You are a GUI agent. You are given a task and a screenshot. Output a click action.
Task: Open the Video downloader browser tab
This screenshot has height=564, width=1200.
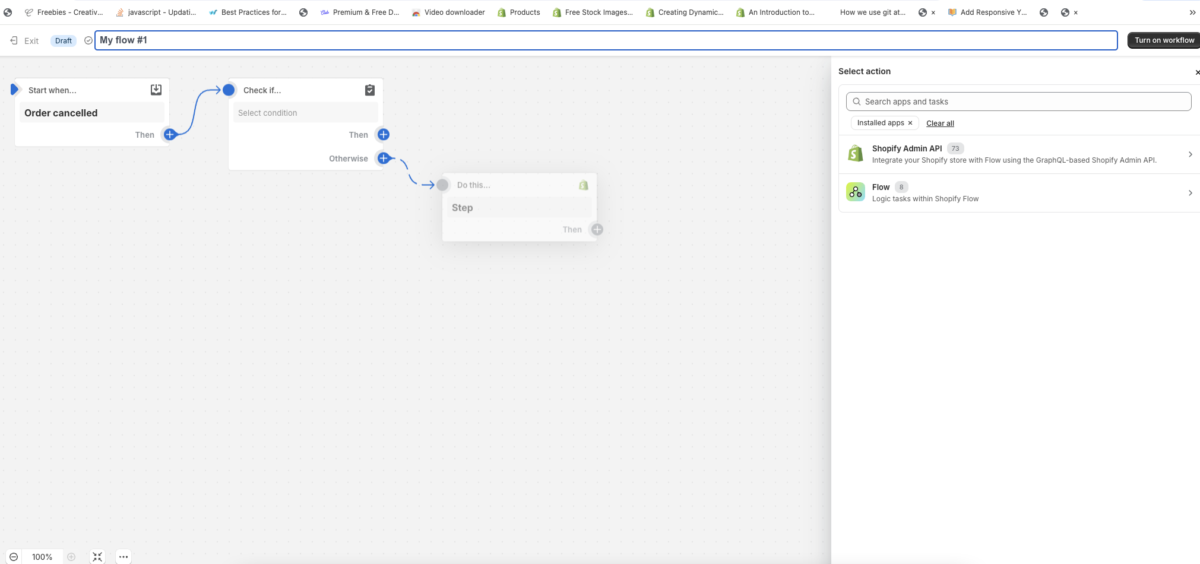pyautogui.click(x=448, y=13)
